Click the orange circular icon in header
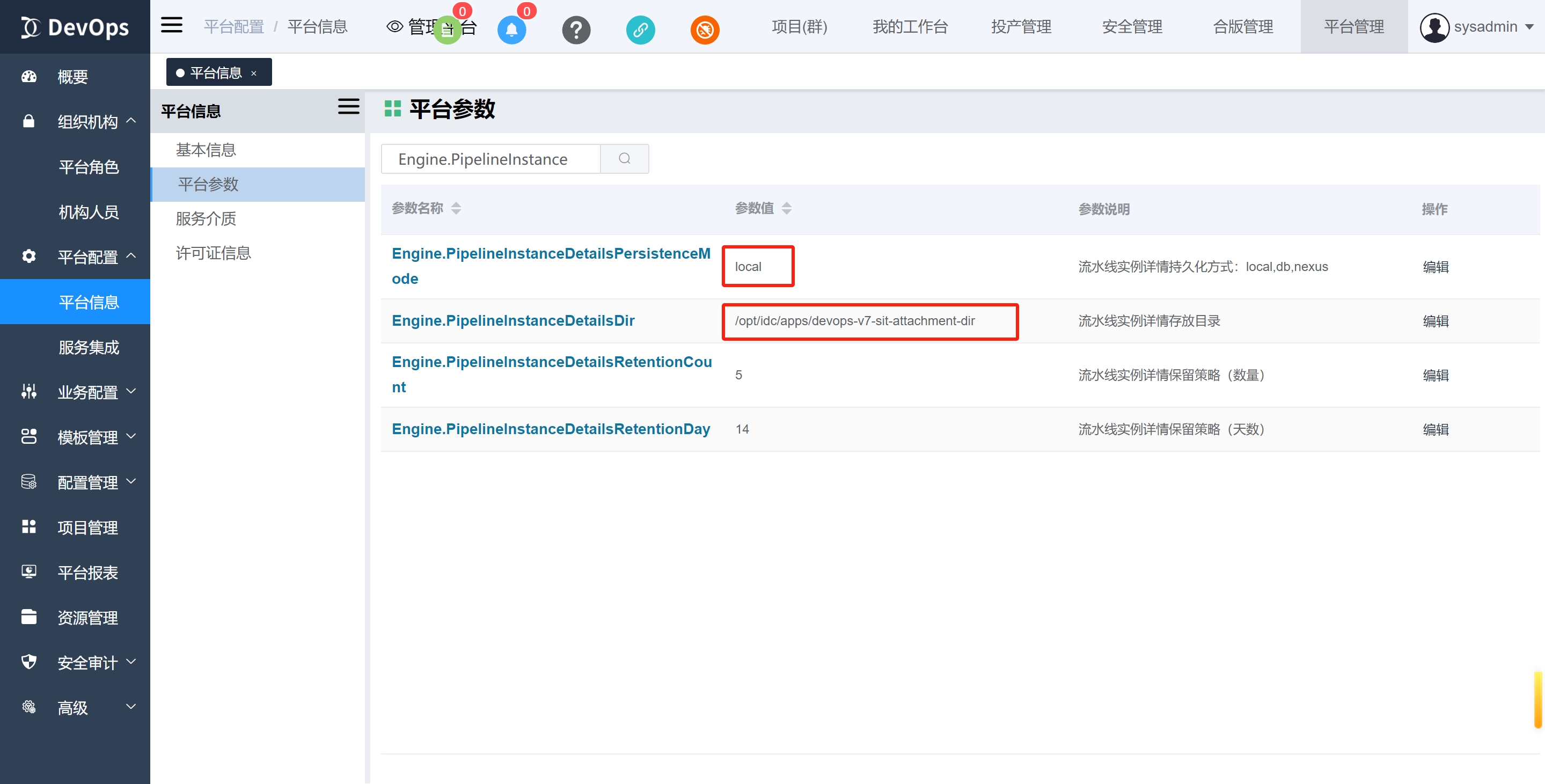The width and height of the screenshot is (1545, 784). [704, 30]
